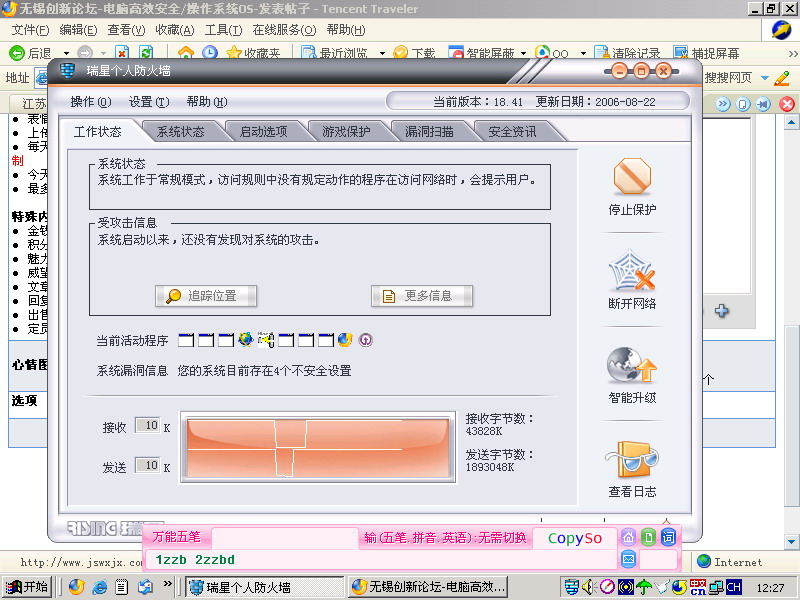
Task: Switch to Security News (安全资讯) tab
Action: (512, 132)
